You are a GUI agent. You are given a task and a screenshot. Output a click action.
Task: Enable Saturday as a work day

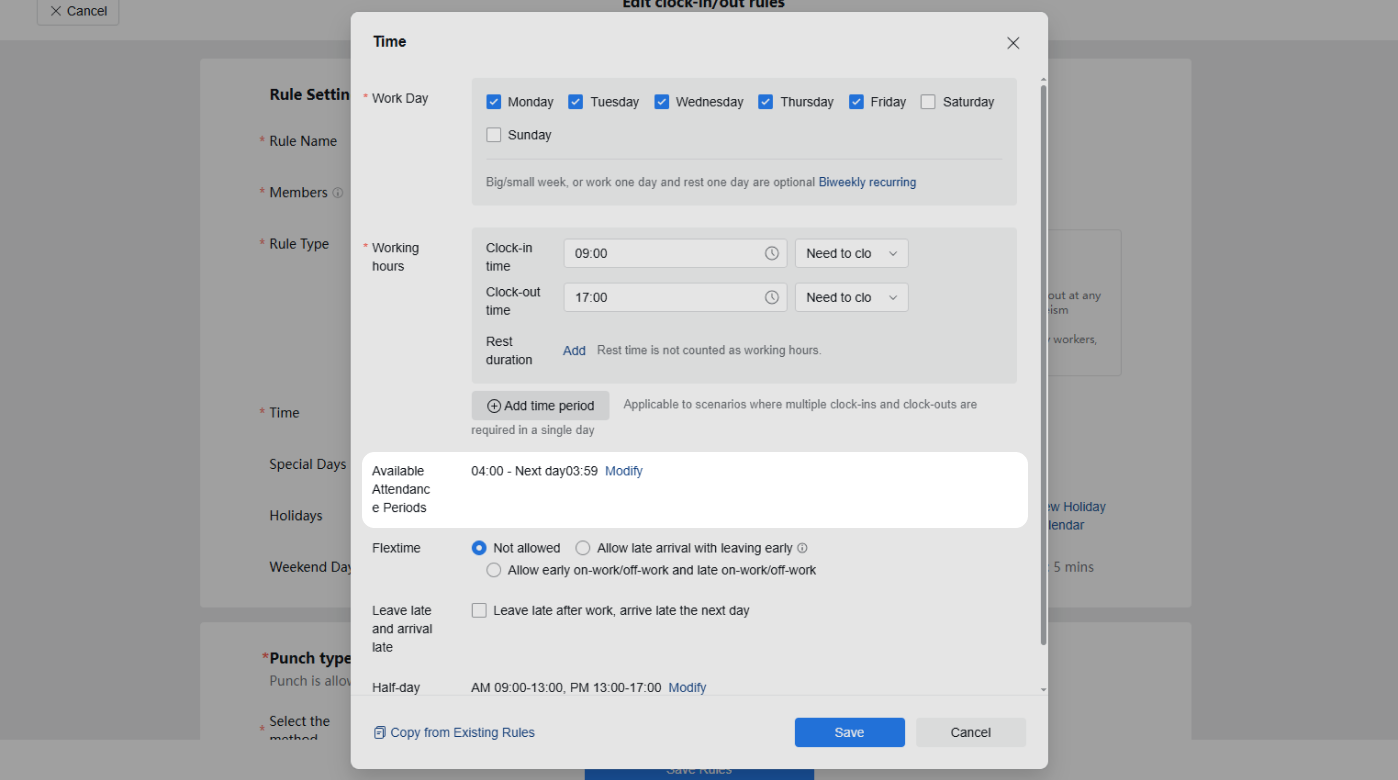click(928, 102)
